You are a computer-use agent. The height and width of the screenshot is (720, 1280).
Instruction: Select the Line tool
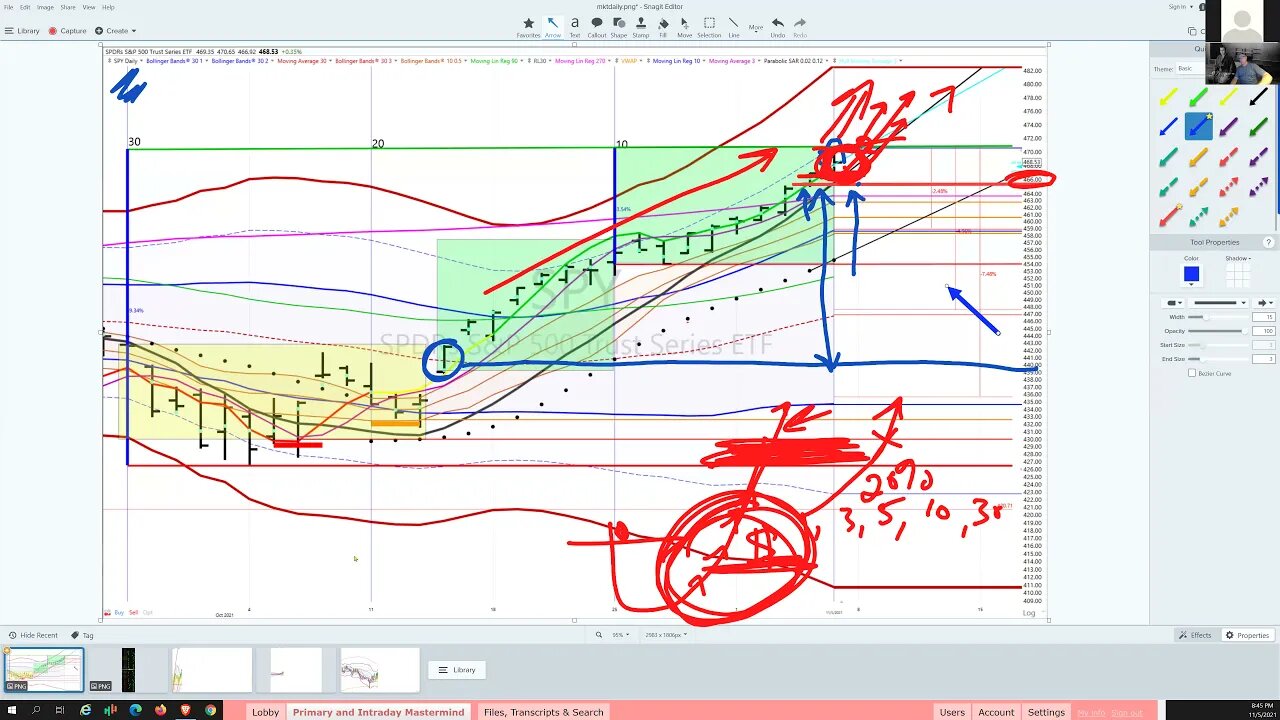(x=734, y=26)
